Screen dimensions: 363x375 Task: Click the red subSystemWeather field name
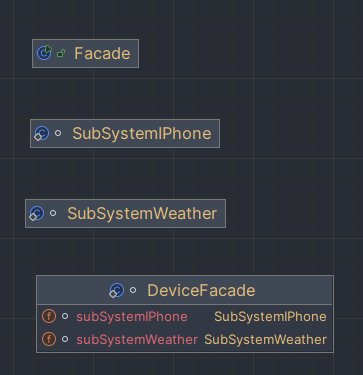coord(137,340)
